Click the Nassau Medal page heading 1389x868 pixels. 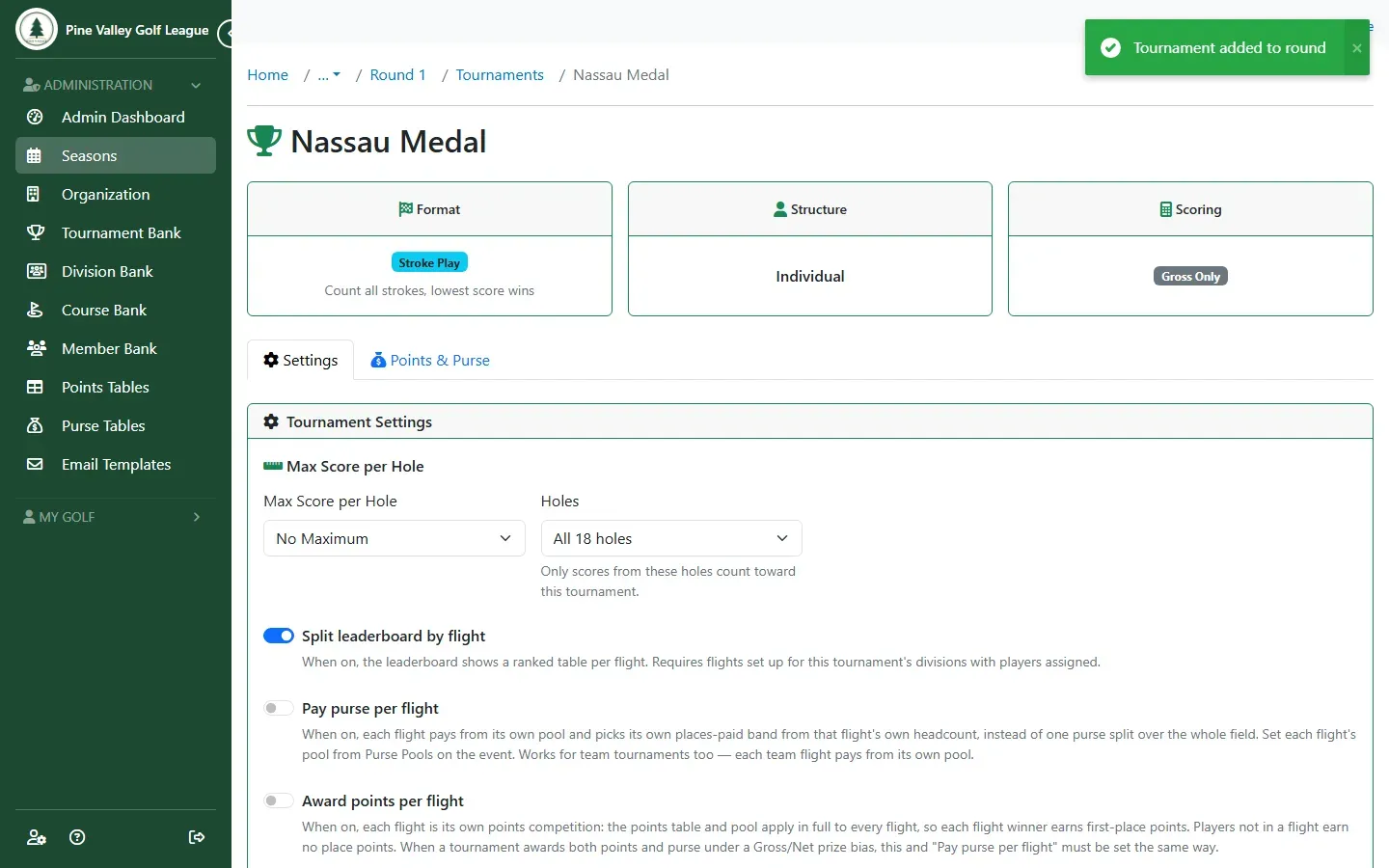coord(389,142)
